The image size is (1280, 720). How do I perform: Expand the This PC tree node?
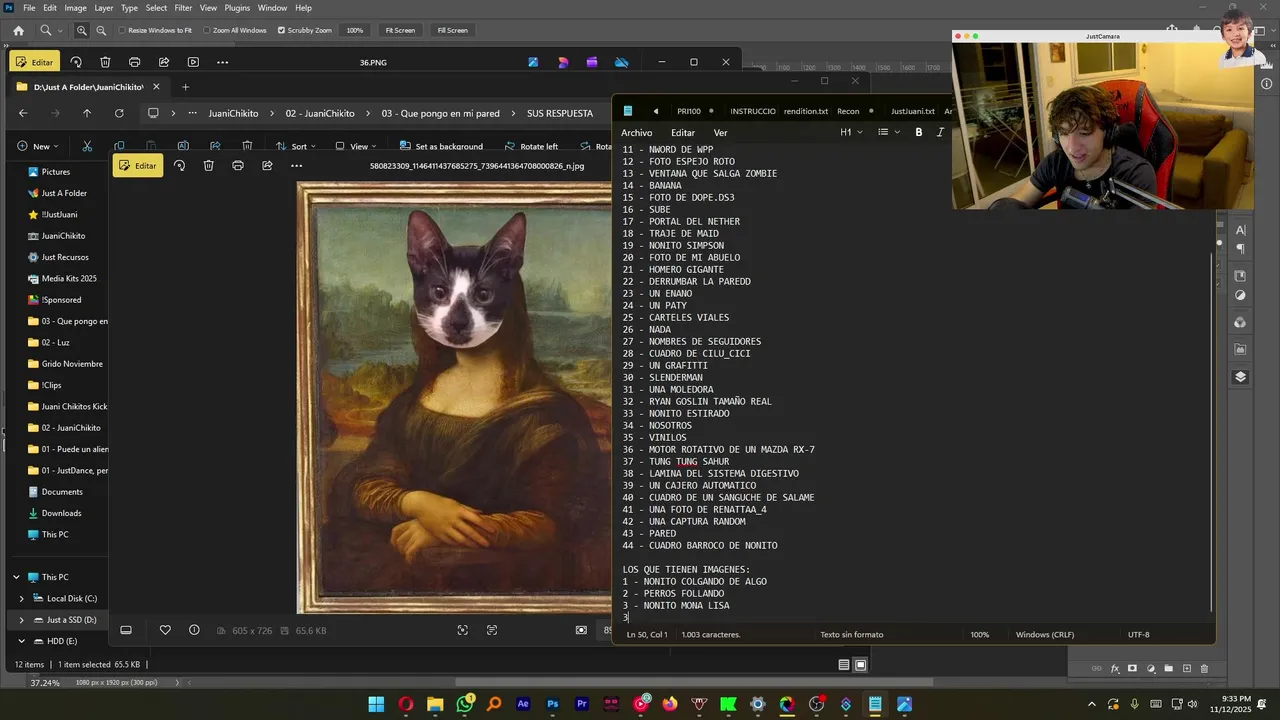point(16,577)
